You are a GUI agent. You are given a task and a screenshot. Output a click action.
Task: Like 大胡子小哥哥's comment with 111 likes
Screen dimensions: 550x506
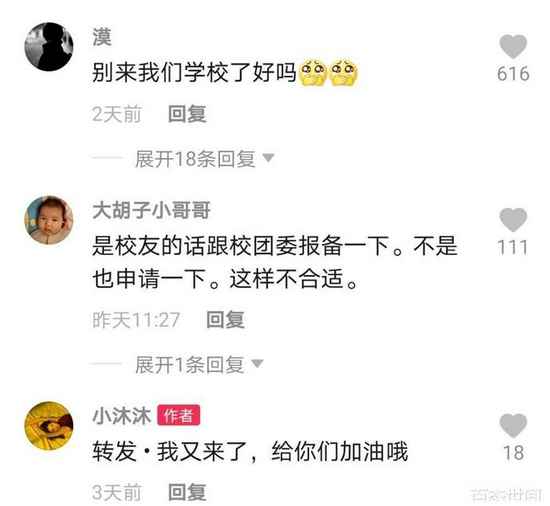click(513, 220)
